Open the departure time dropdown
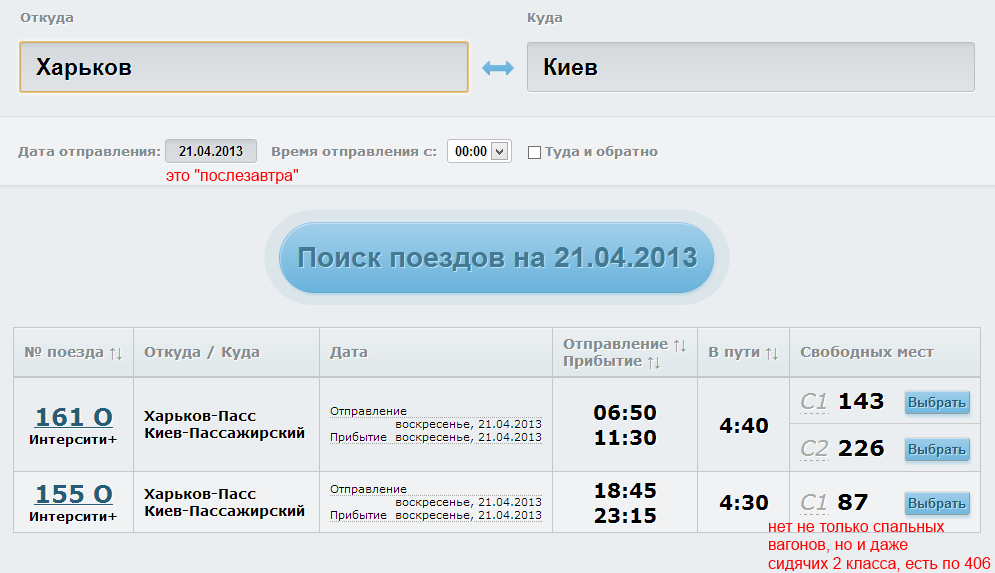Viewport: 995px width, 573px height. pyautogui.click(x=479, y=152)
